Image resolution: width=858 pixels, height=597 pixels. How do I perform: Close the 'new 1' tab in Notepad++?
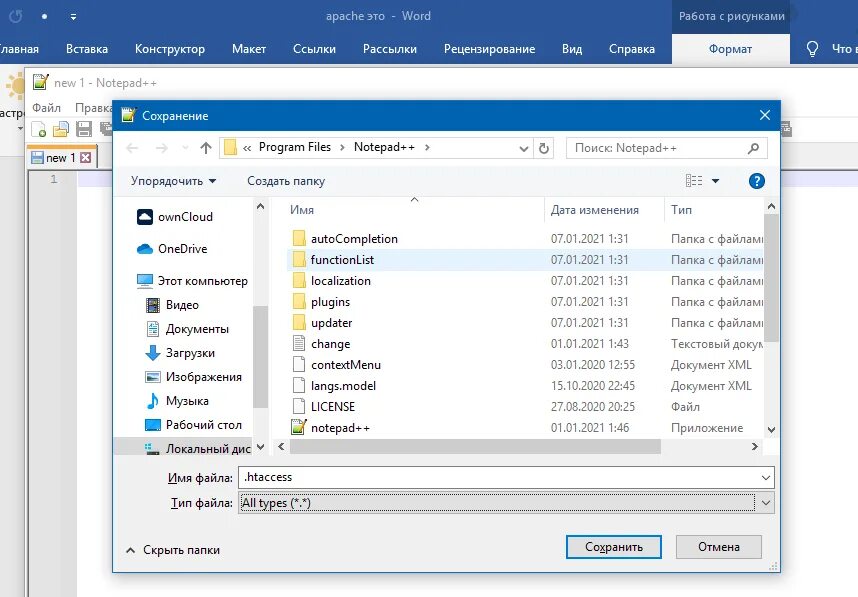point(85,158)
